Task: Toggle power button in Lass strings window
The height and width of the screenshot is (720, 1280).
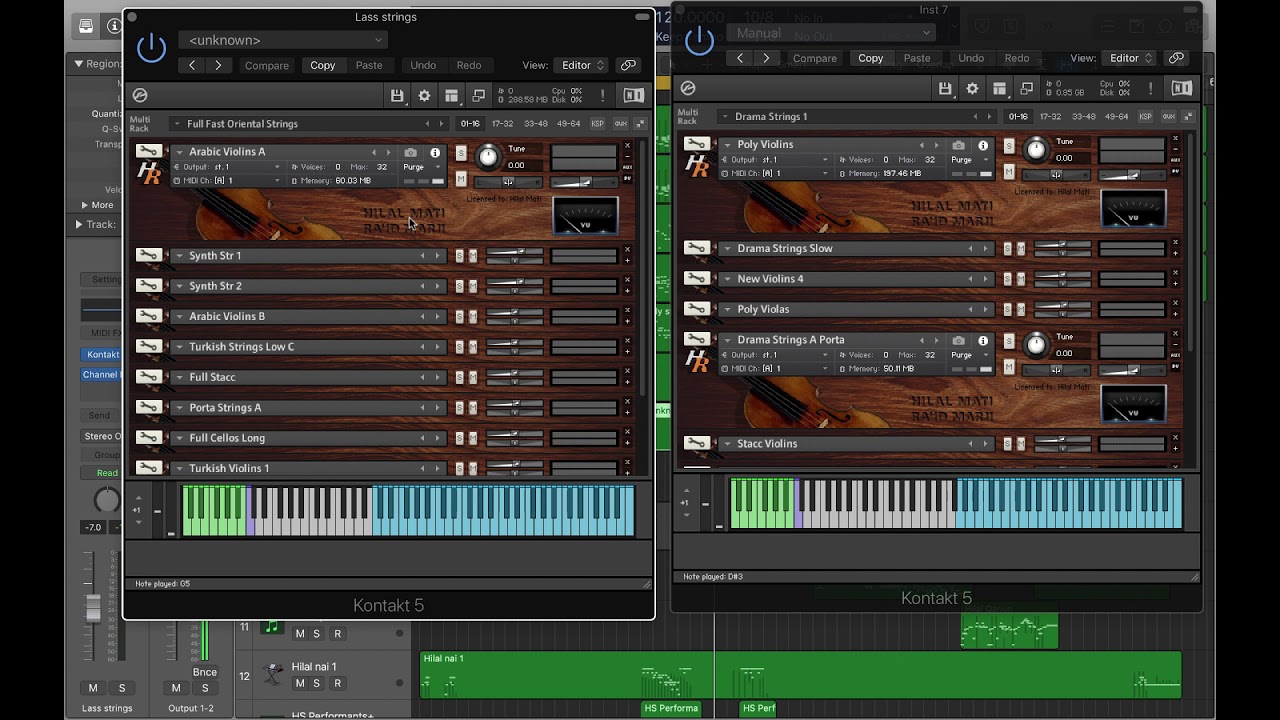Action: 152,48
